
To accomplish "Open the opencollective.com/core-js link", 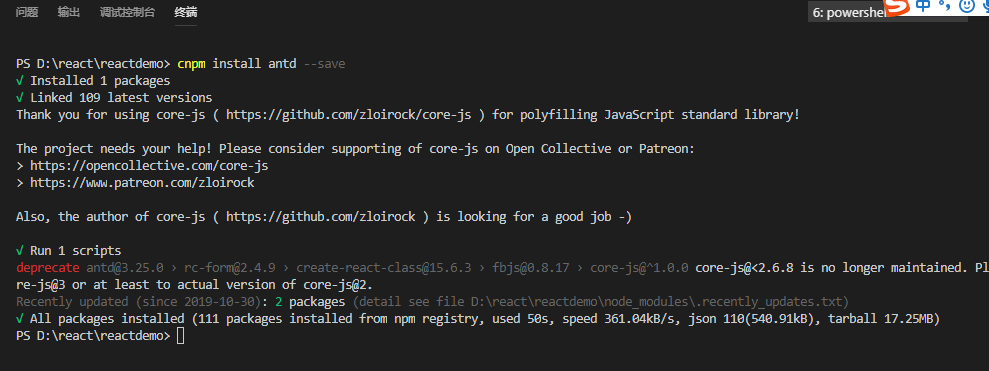I will pos(149,166).
